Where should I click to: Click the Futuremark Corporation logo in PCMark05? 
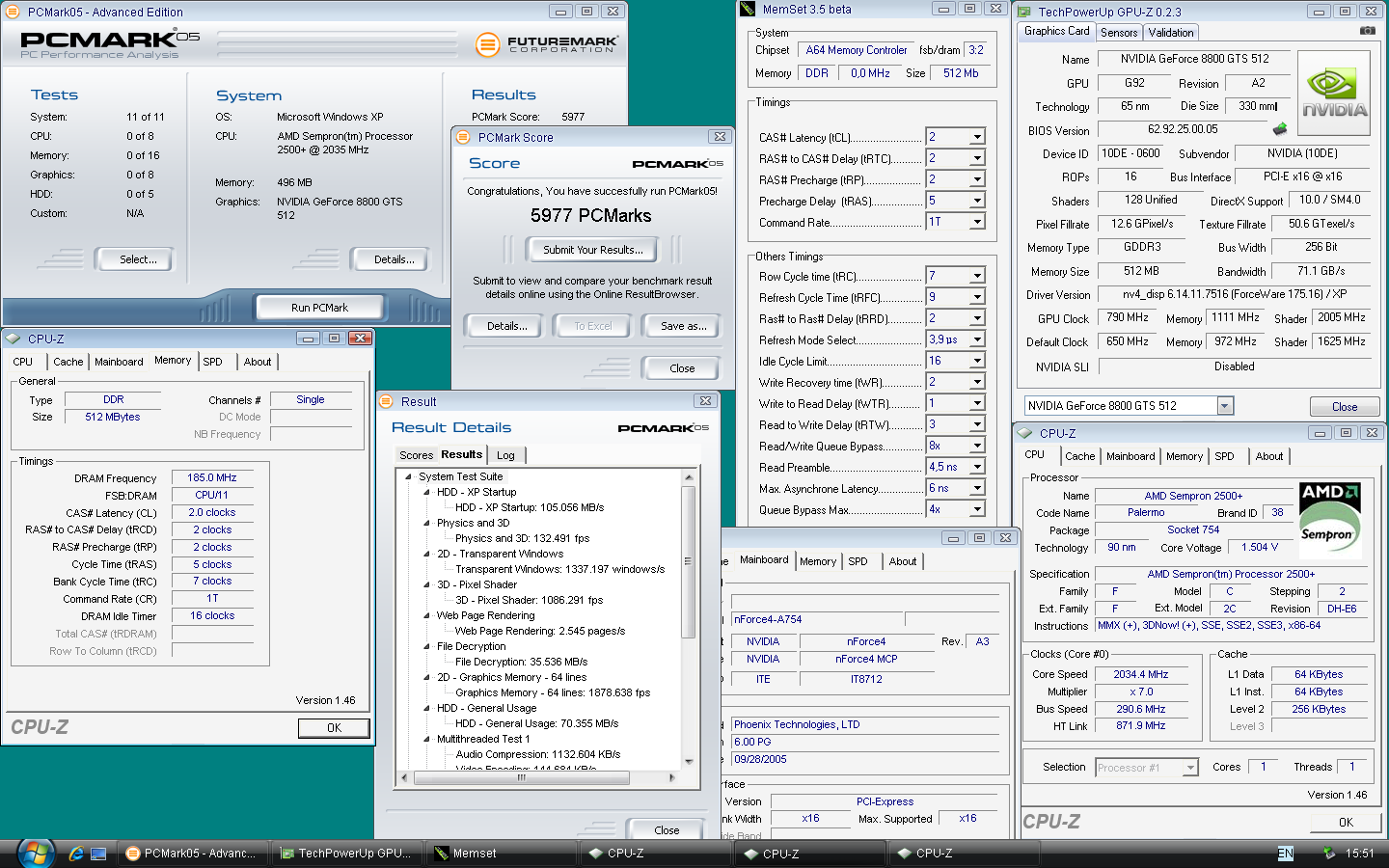pyautogui.click(x=547, y=44)
